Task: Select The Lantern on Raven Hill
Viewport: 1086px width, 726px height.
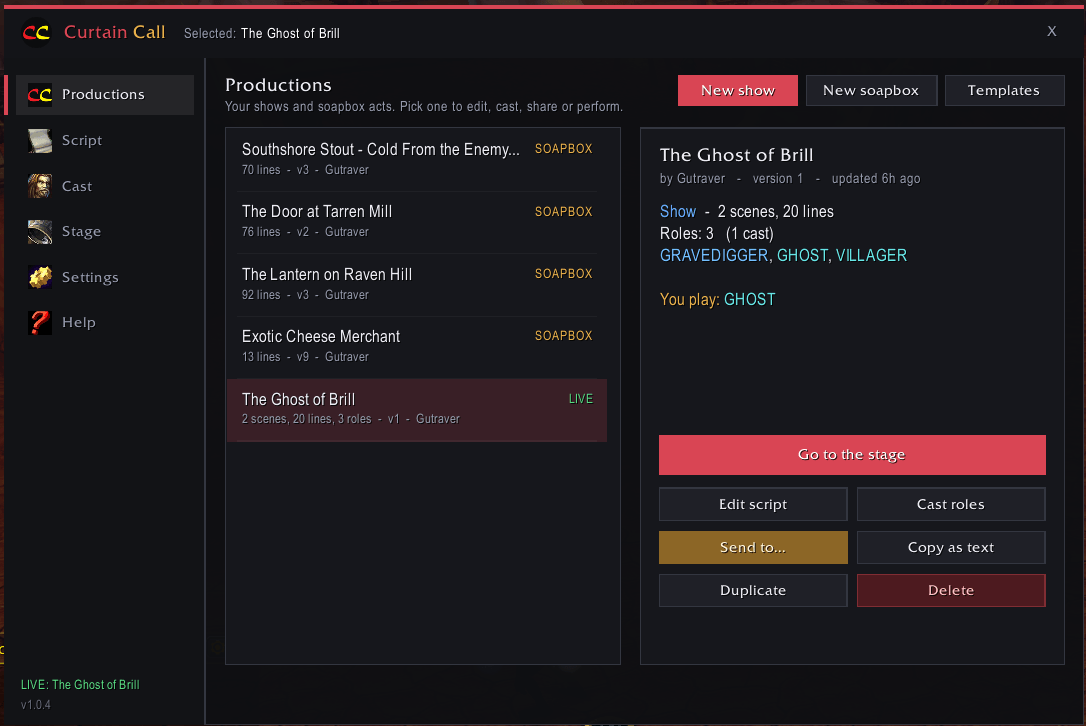Action: point(417,285)
